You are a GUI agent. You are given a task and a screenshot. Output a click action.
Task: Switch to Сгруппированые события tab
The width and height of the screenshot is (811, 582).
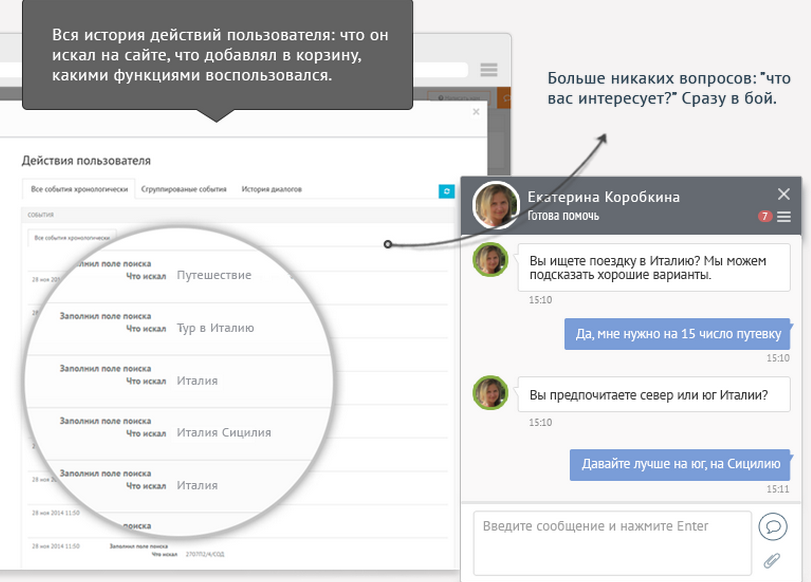[184, 189]
